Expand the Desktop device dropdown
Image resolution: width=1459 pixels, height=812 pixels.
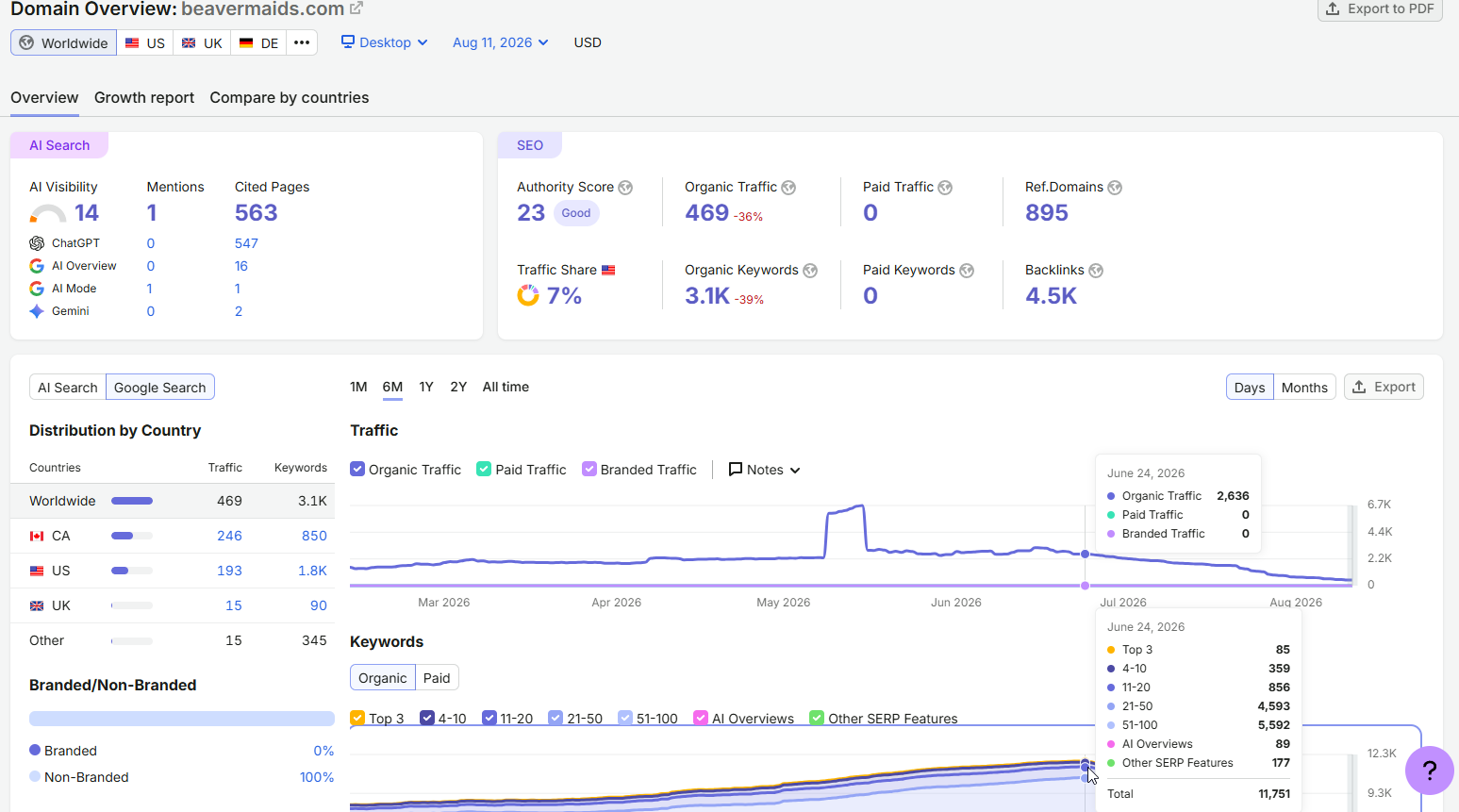pyautogui.click(x=385, y=42)
